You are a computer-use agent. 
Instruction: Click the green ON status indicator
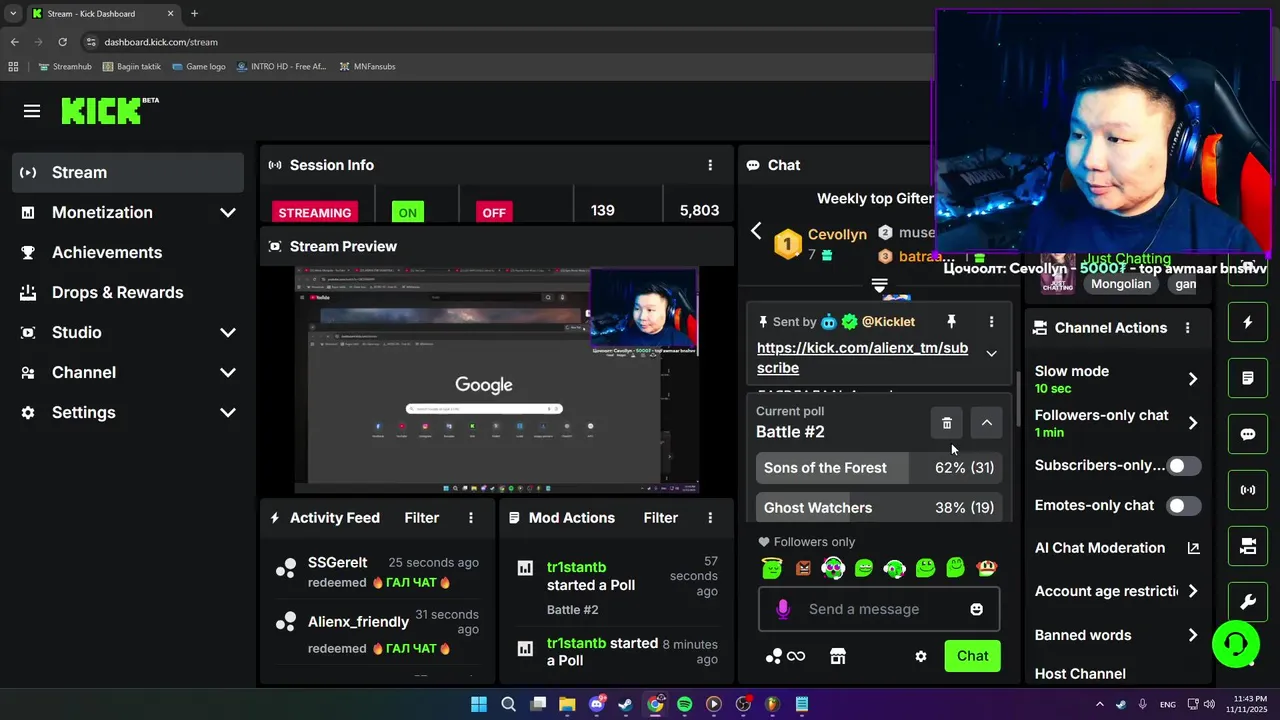point(407,212)
